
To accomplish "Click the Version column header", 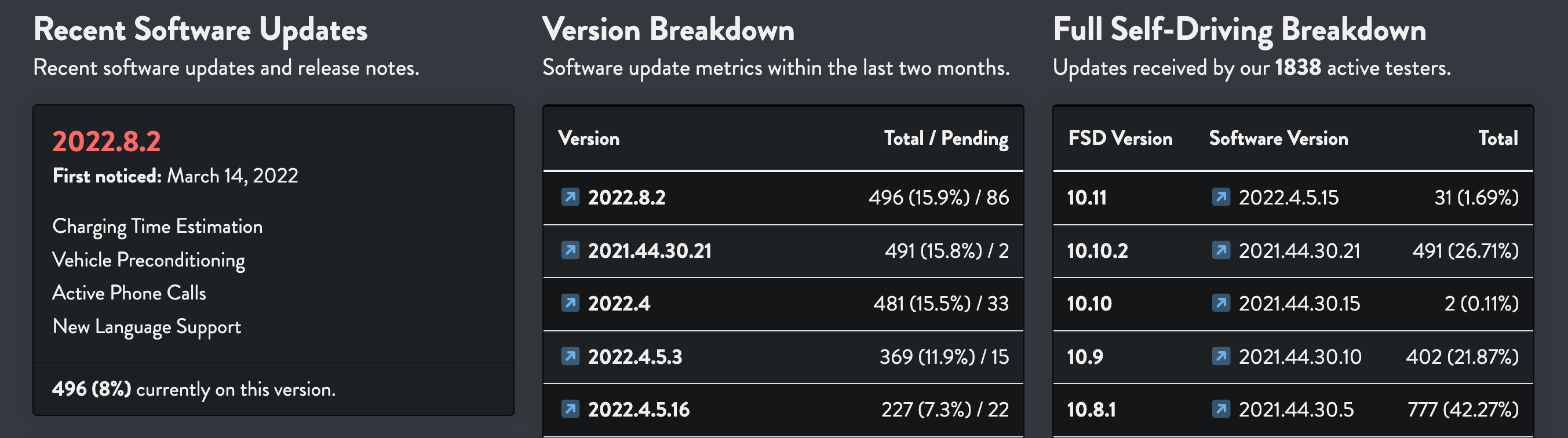I will point(589,138).
